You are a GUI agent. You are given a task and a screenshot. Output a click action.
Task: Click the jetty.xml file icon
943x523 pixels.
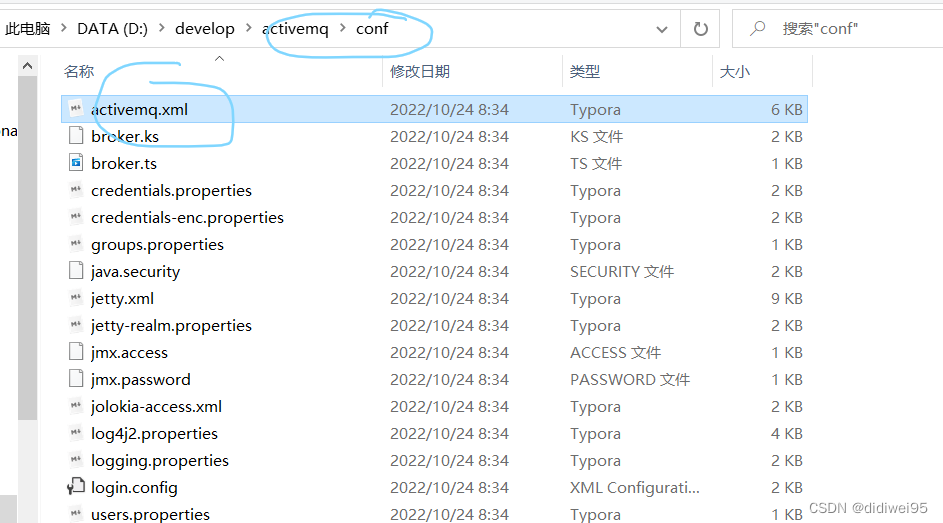coord(76,298)
